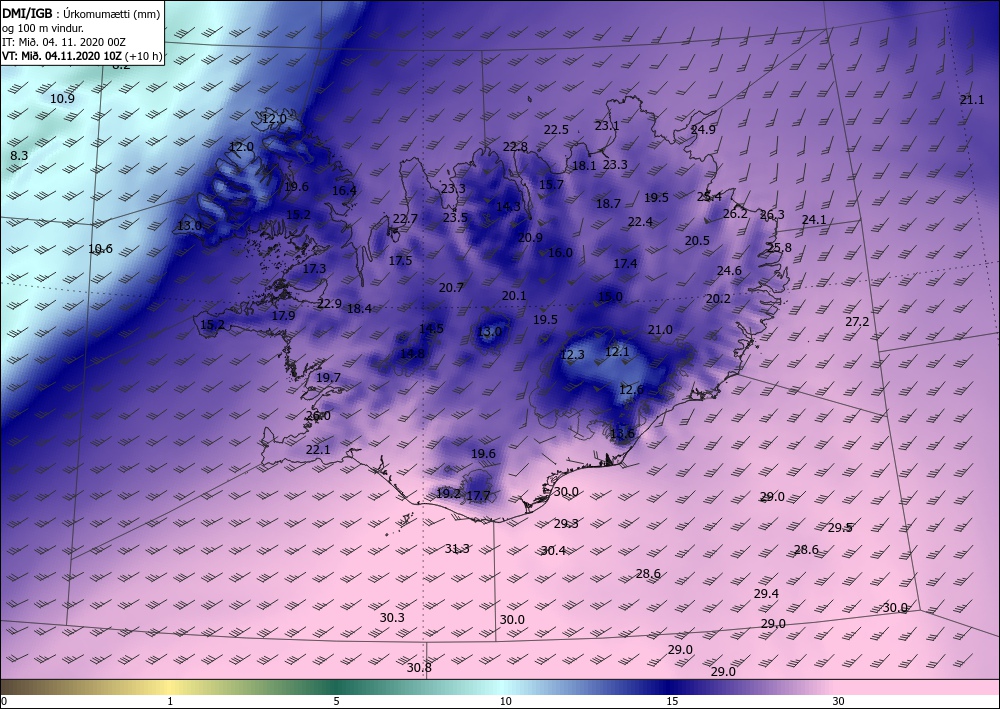1000x709 pixels.
Task: Select the 17.5 value label
Action: 400,261
